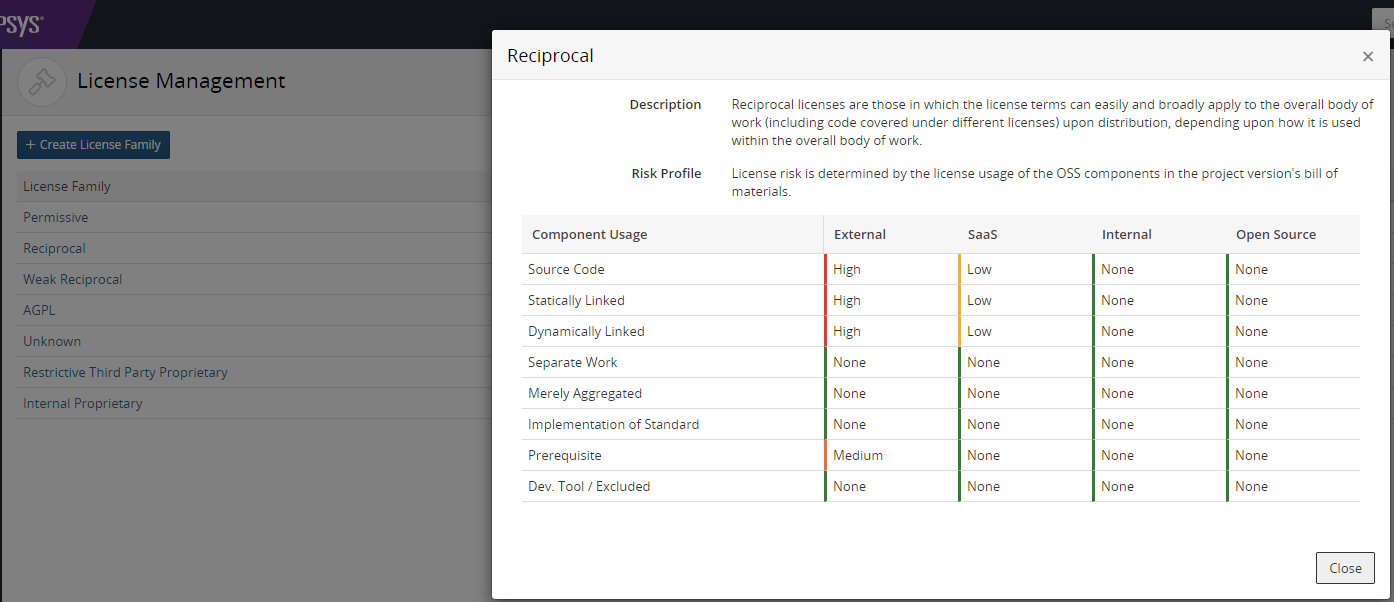Image resolution: width=1394 pixels, height=602 pixels.
Task: Select the Dev. Tool / Excluded row
Action: tap(589, 486)
